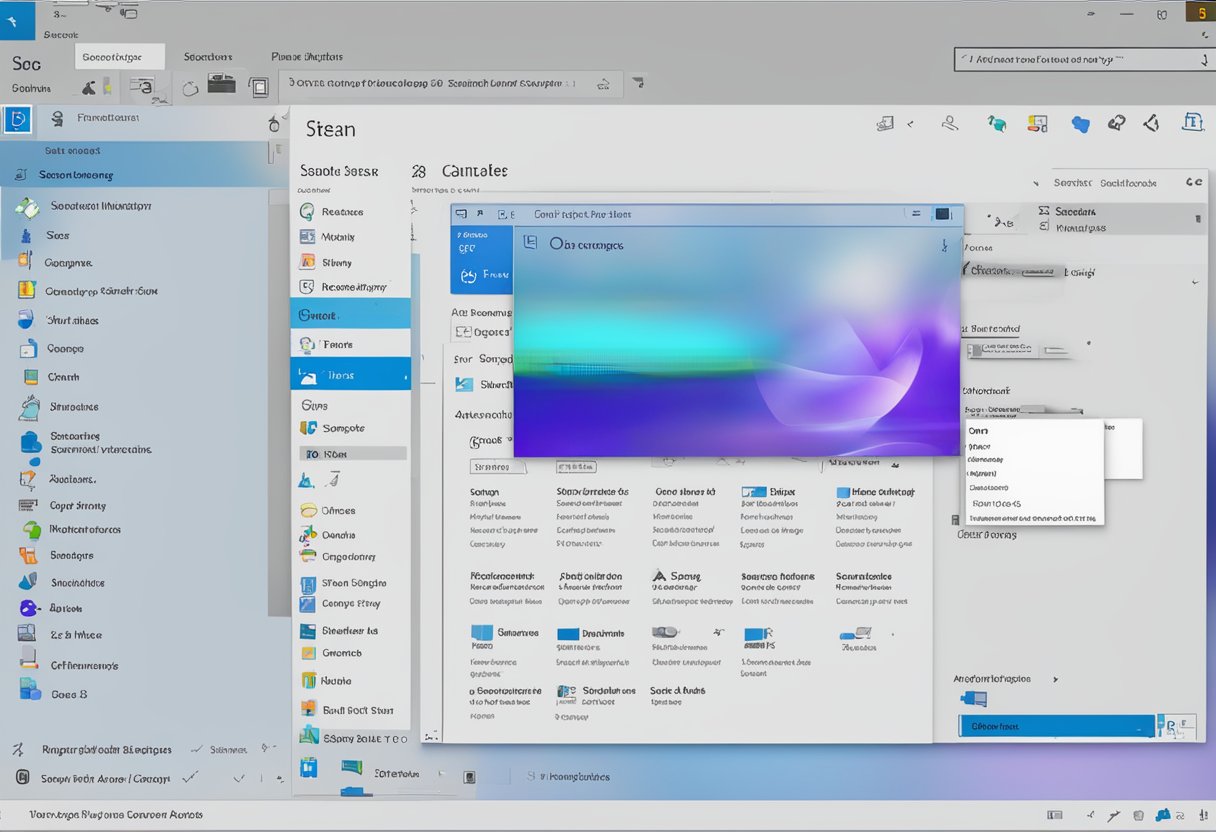1216x832 pixels.
Task: Toggle the small checkbox in the bottom strip
Action: pyautogui.click(x=467, y=777)
